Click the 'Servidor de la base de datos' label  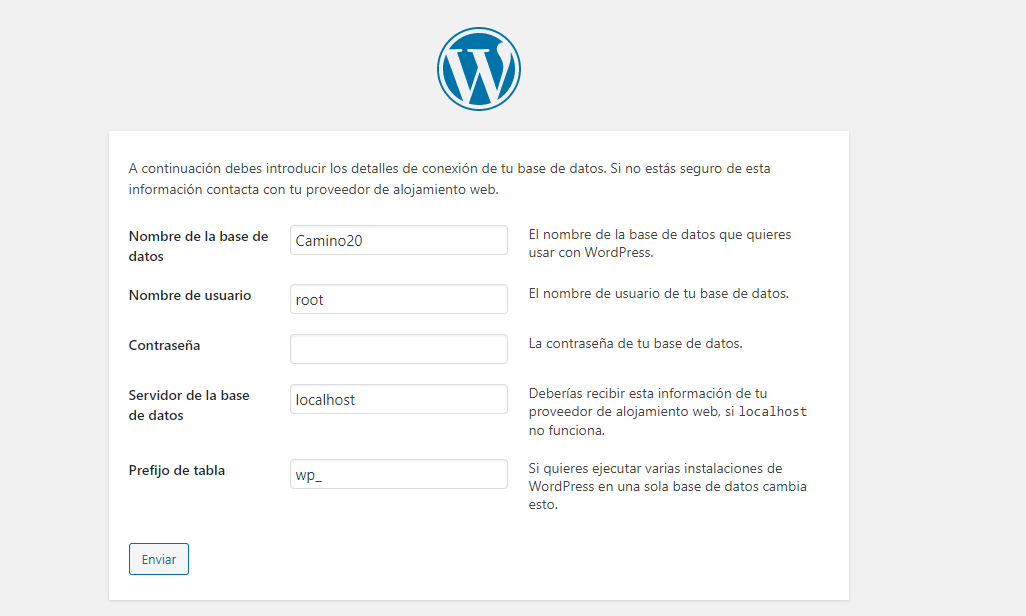pos(189,405)
